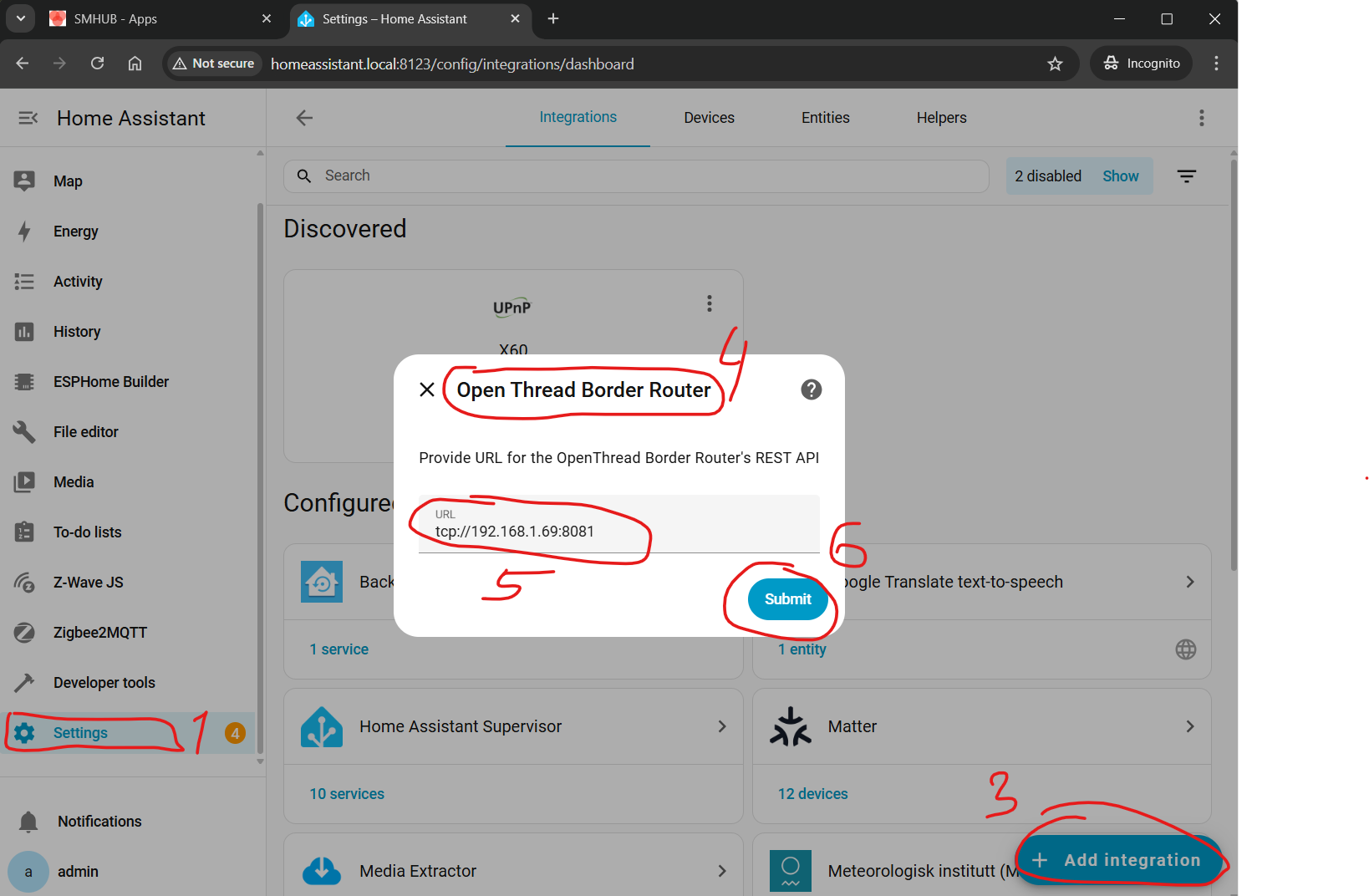Image resolution: width=1369 pixels, height=896 pixels.
Task: Open the UPnP card three-dot menu
Action: point(709,303)
